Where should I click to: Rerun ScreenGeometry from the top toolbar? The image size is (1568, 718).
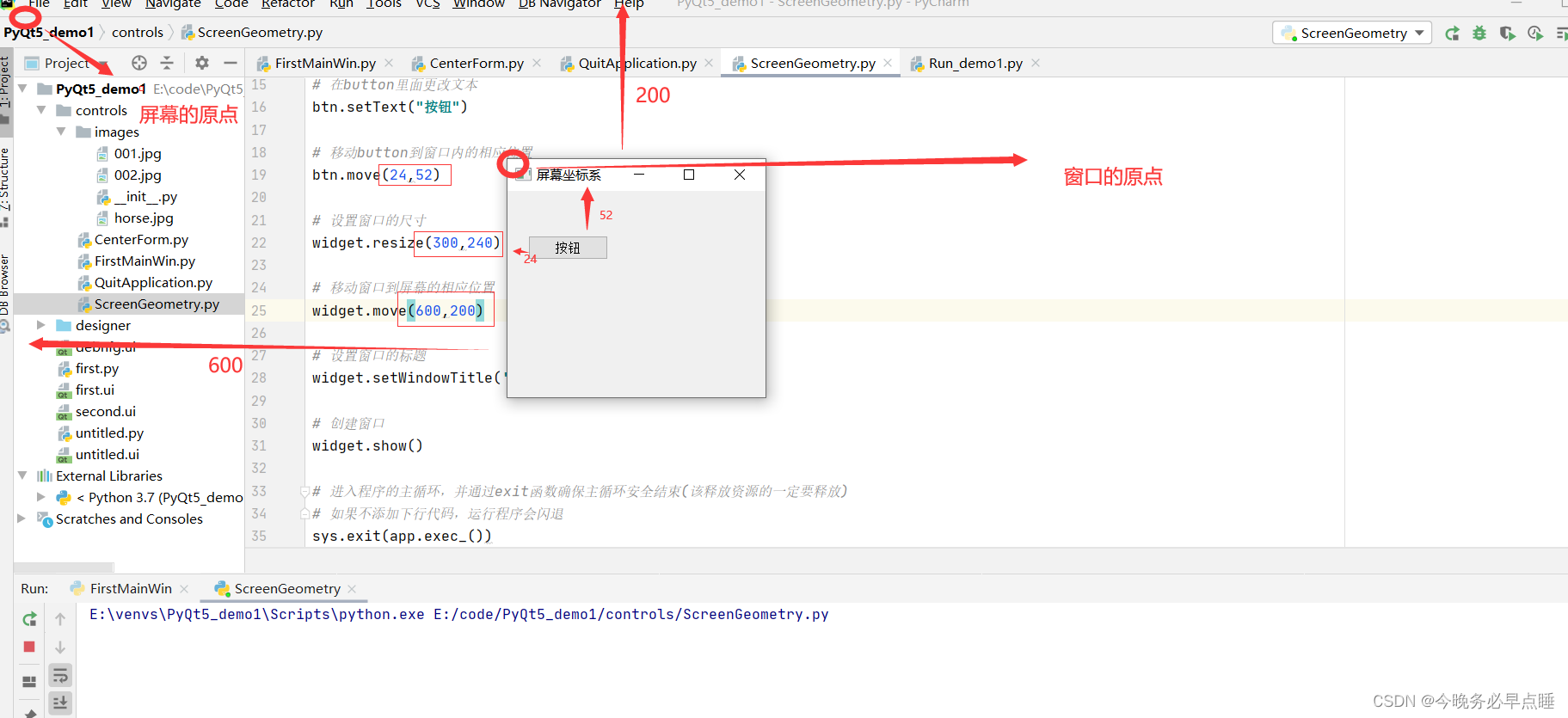tap(1452, 34)
